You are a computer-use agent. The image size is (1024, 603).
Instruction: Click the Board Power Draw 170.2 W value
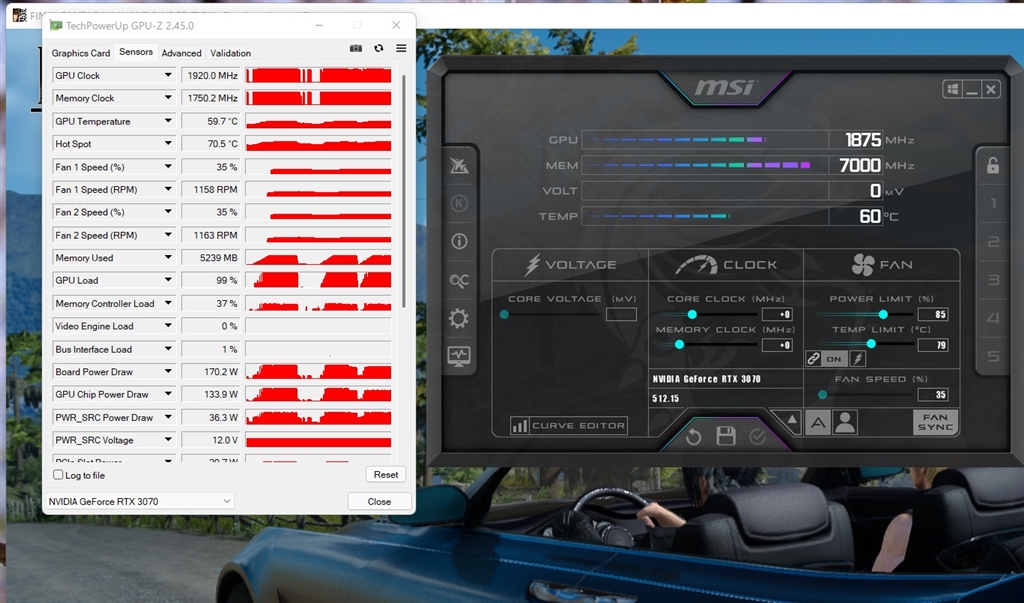click(x=210, y=372)
